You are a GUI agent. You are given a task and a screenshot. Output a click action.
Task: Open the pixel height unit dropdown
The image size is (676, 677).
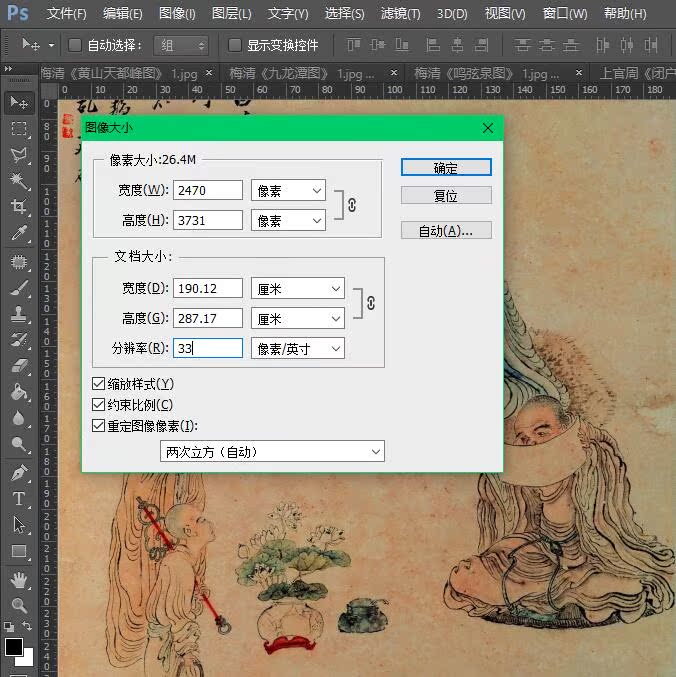coord(288,221)
